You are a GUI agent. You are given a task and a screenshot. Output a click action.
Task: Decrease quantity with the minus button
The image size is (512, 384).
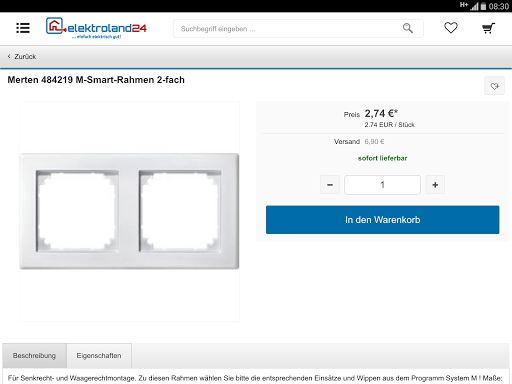pyautogui.click(x=330, y=185)
